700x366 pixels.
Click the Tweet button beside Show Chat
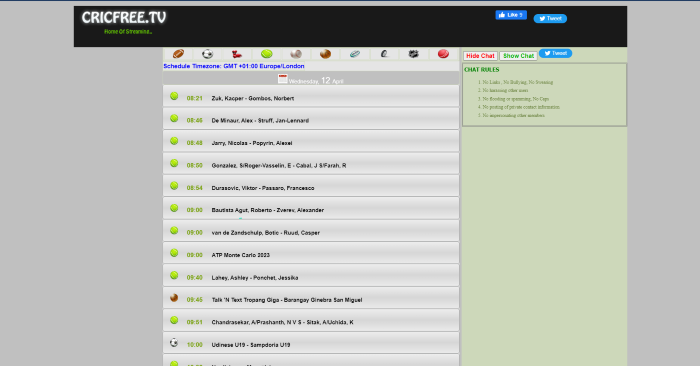[555, 53]
